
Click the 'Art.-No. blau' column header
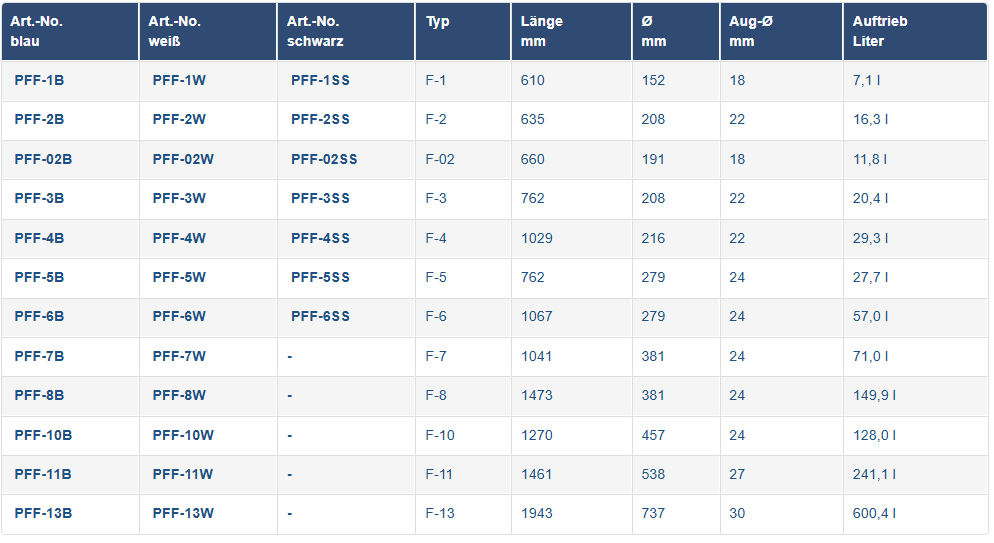tap(37, 31)
